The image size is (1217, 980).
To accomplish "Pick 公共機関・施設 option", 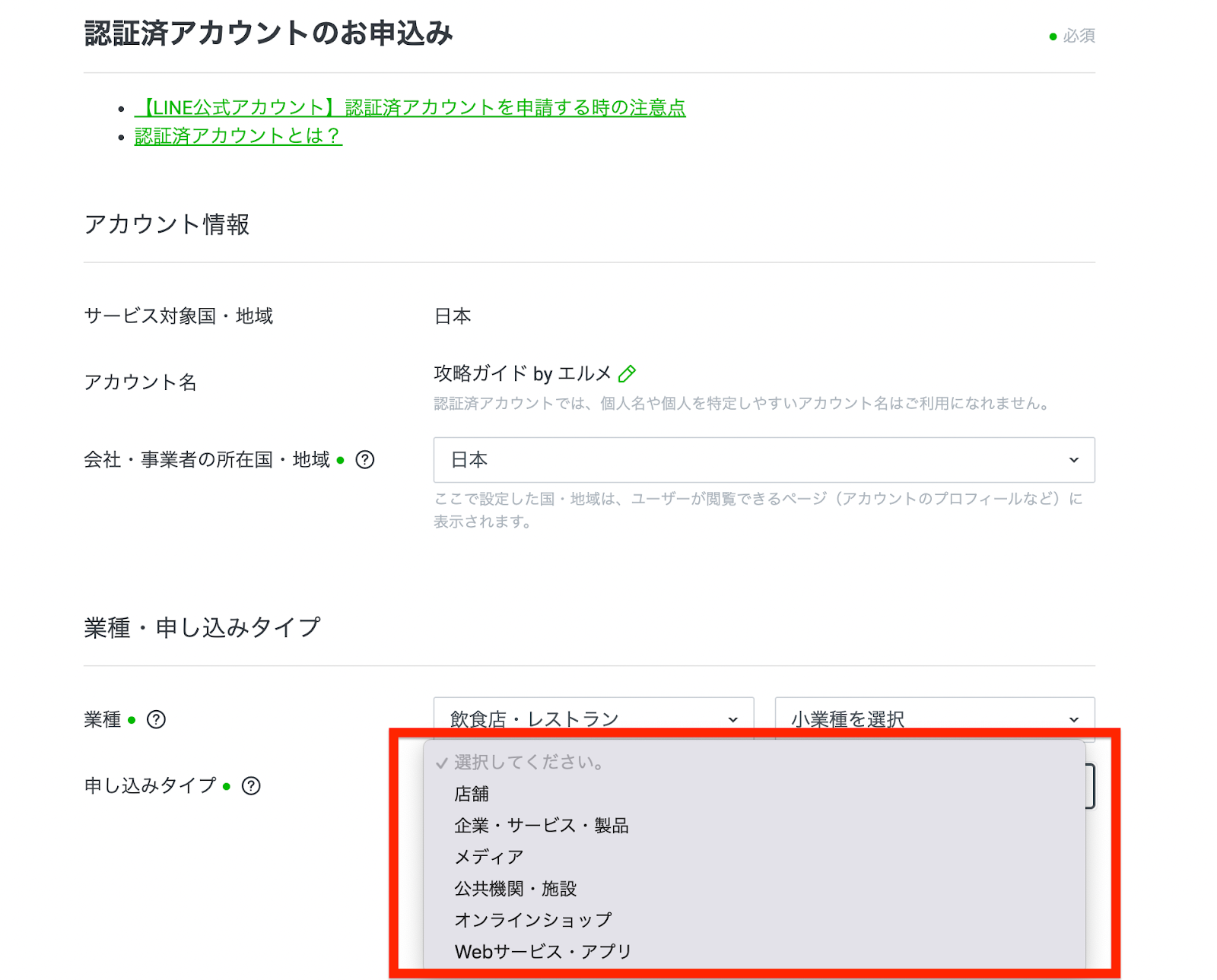I will [515, 889].
